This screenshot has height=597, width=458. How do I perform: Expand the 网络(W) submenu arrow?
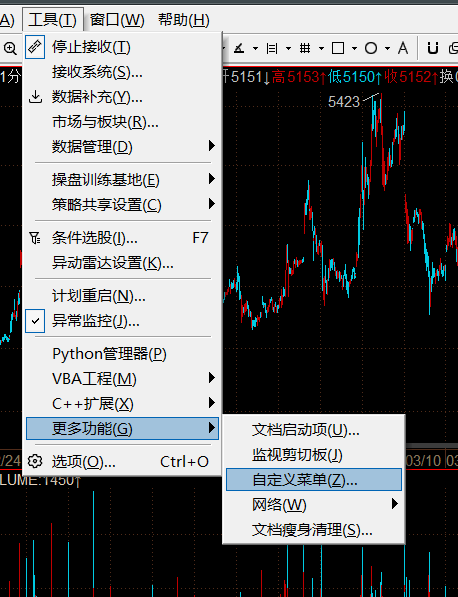(x=395, y=504)
